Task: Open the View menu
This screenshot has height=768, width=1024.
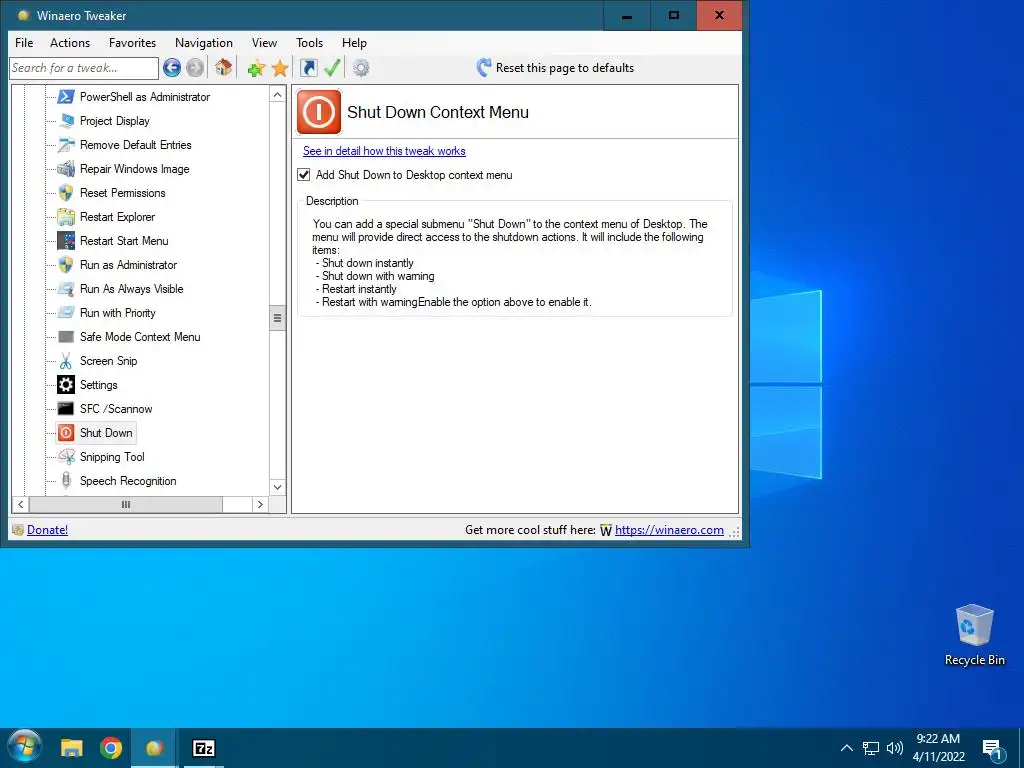Action: (264, 42)
